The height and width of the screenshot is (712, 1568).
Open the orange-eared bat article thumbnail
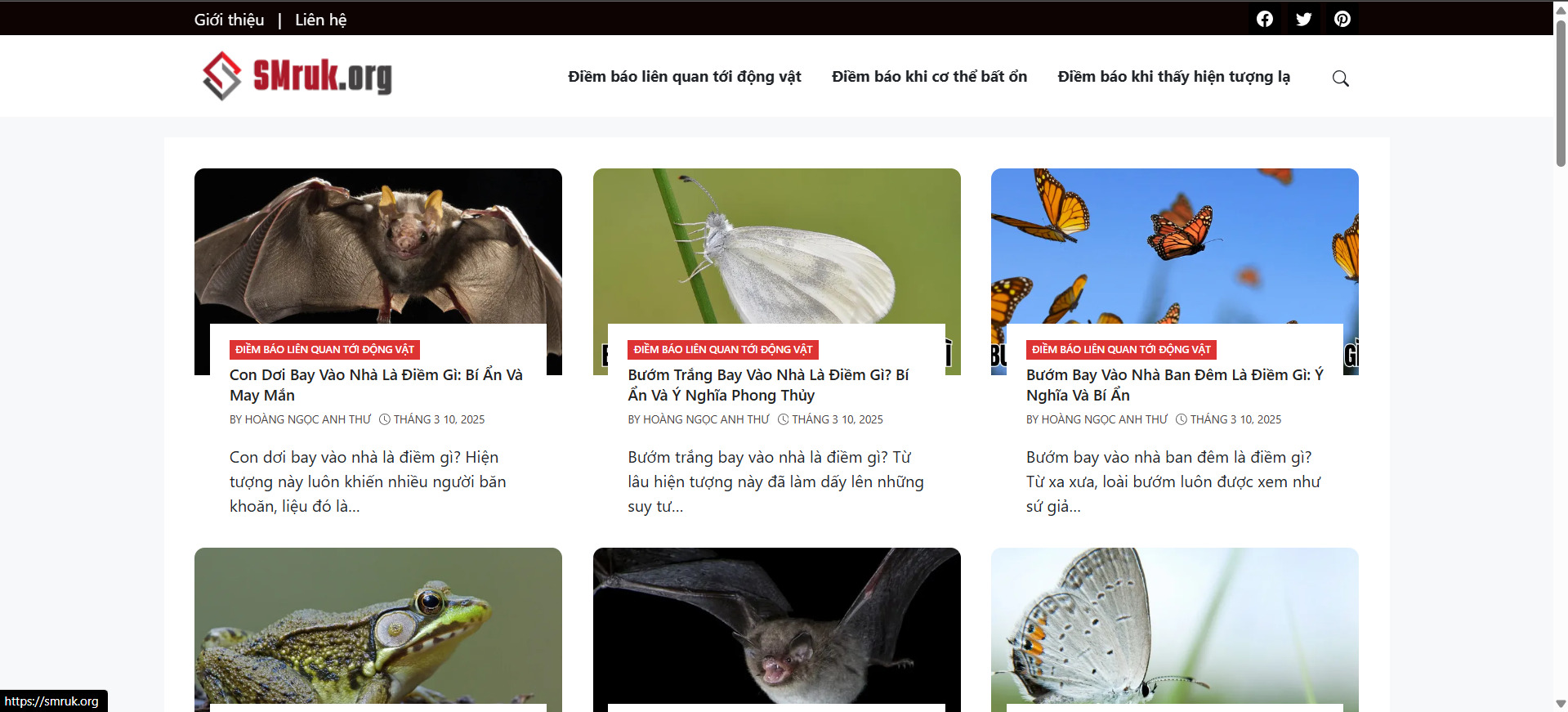pyautogui.click(x=377, y=245)
